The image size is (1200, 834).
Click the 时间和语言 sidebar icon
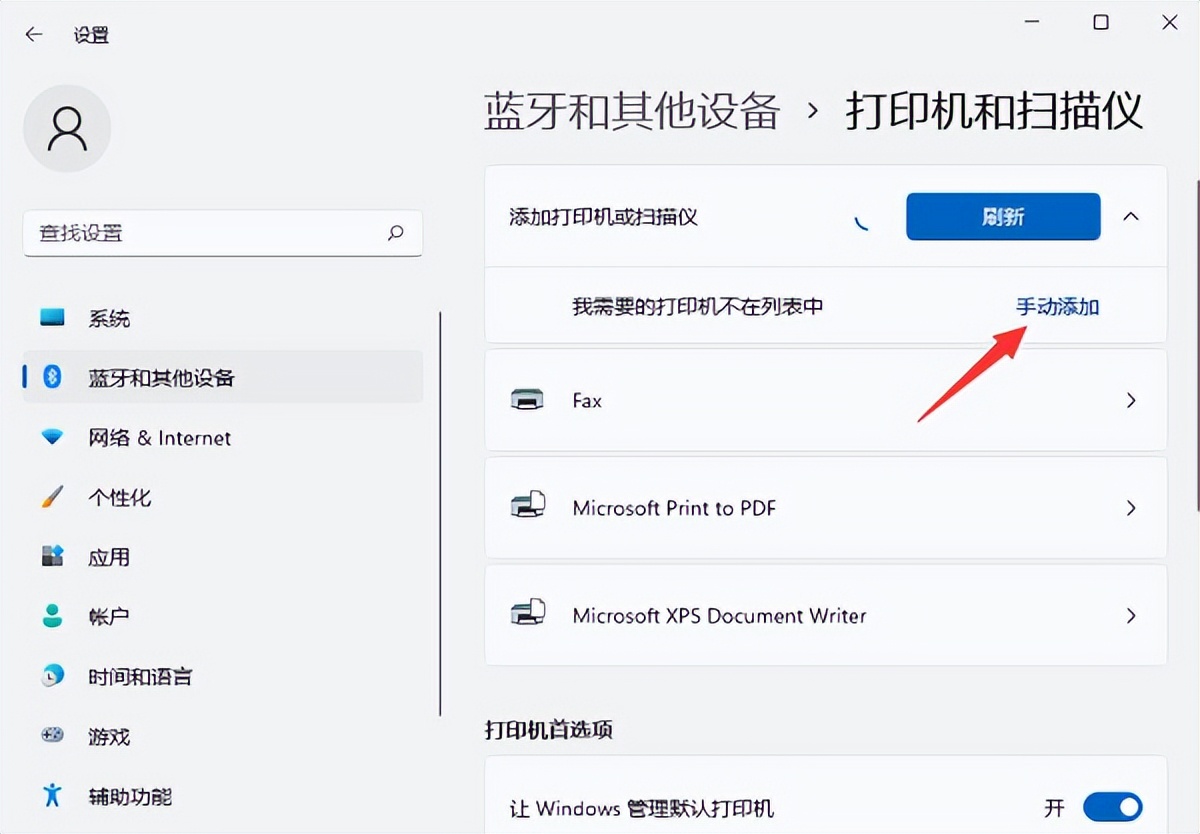coord(51,677)
